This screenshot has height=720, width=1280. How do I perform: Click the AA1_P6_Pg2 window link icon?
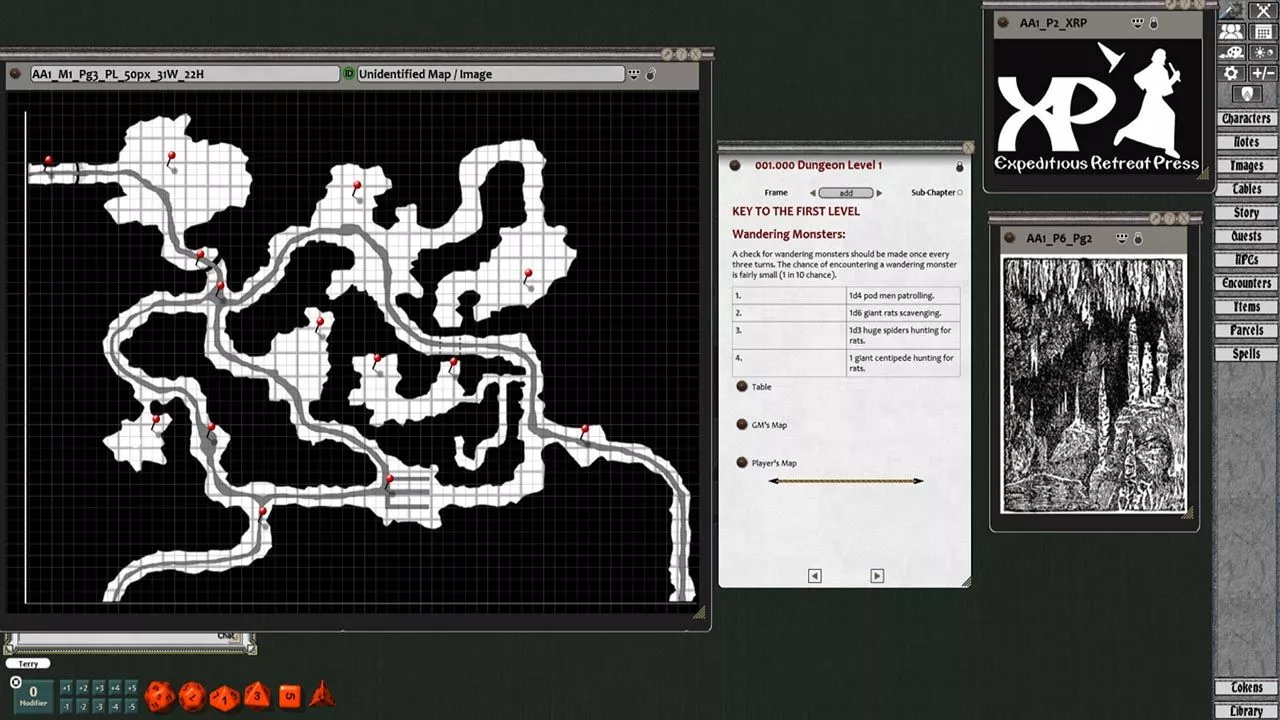(1008, 238)
